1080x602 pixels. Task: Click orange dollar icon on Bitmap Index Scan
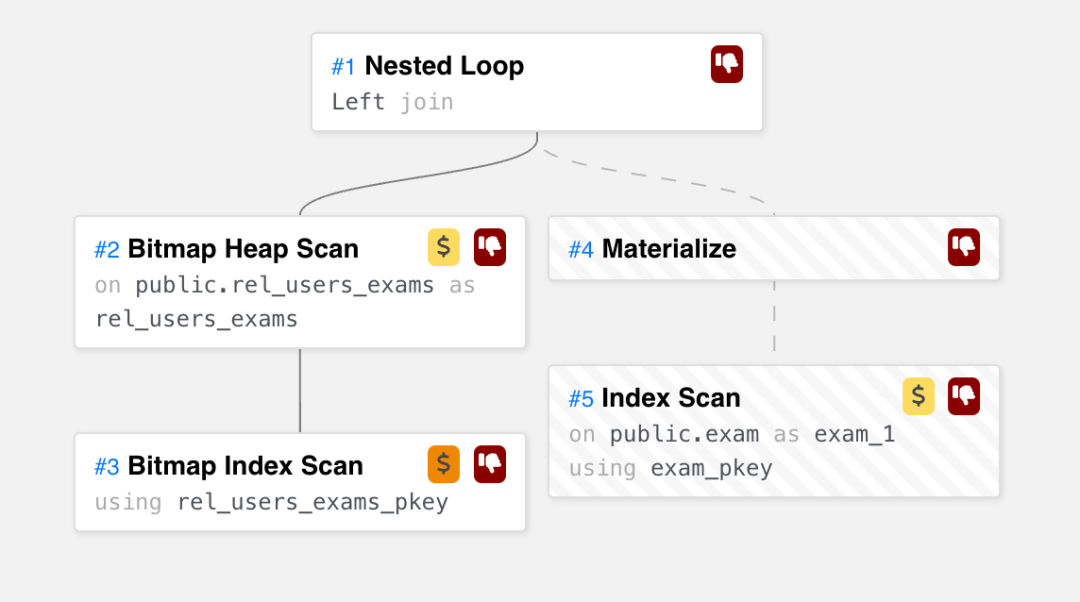coord(444,464)
